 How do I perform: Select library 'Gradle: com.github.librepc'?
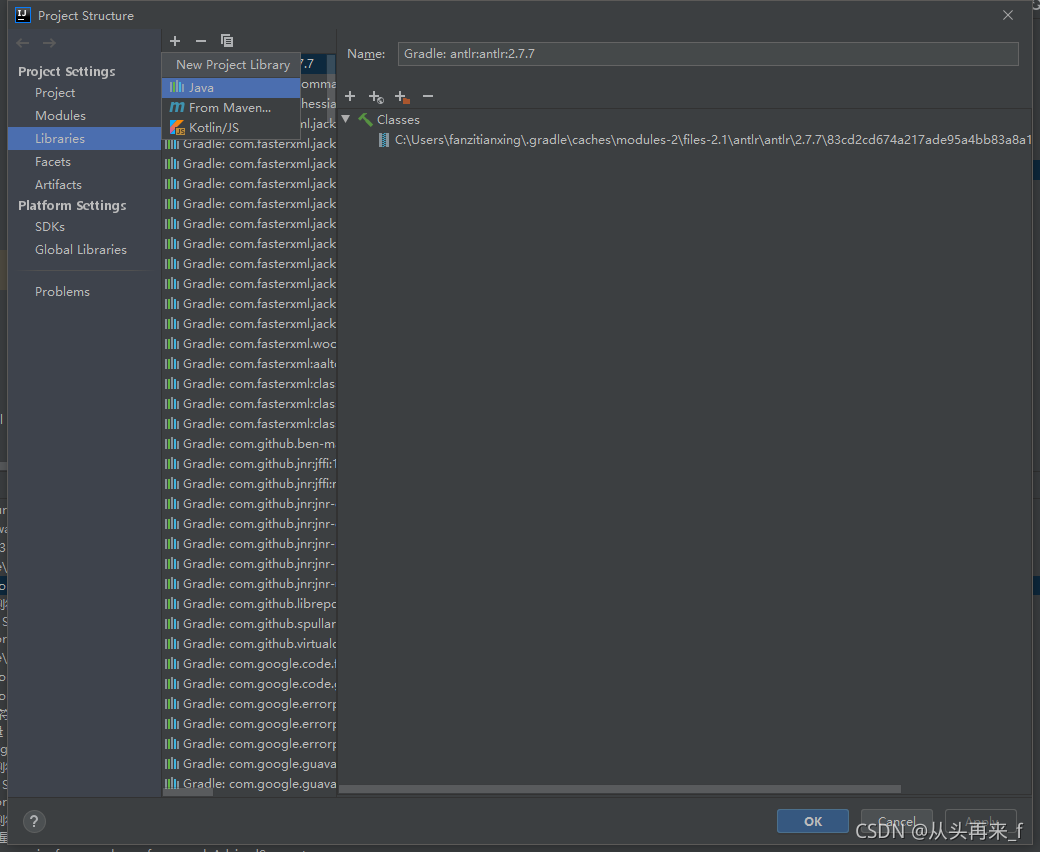tap(250, 603)
